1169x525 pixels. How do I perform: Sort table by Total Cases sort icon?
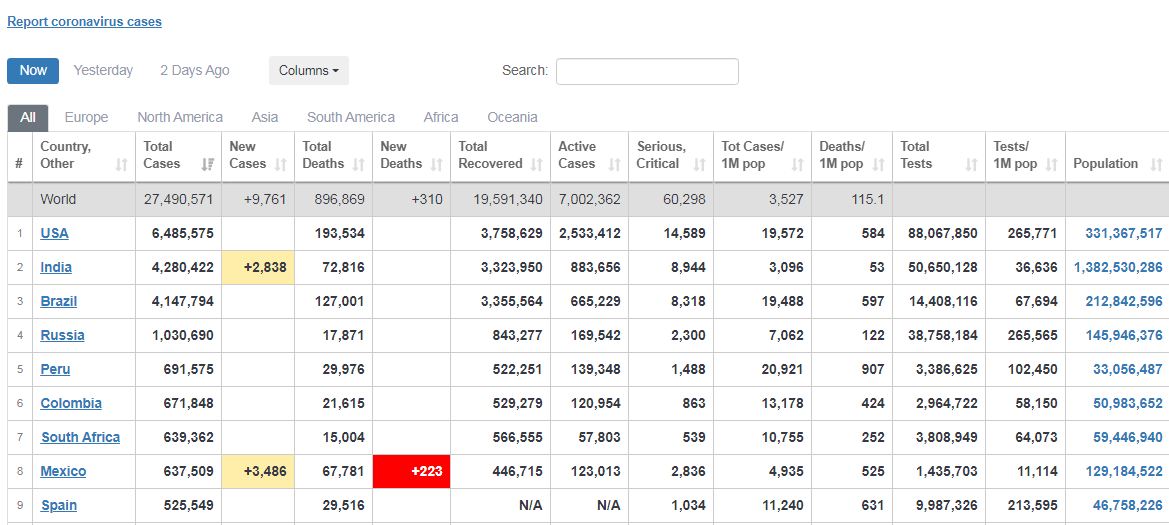click(208, 165)
